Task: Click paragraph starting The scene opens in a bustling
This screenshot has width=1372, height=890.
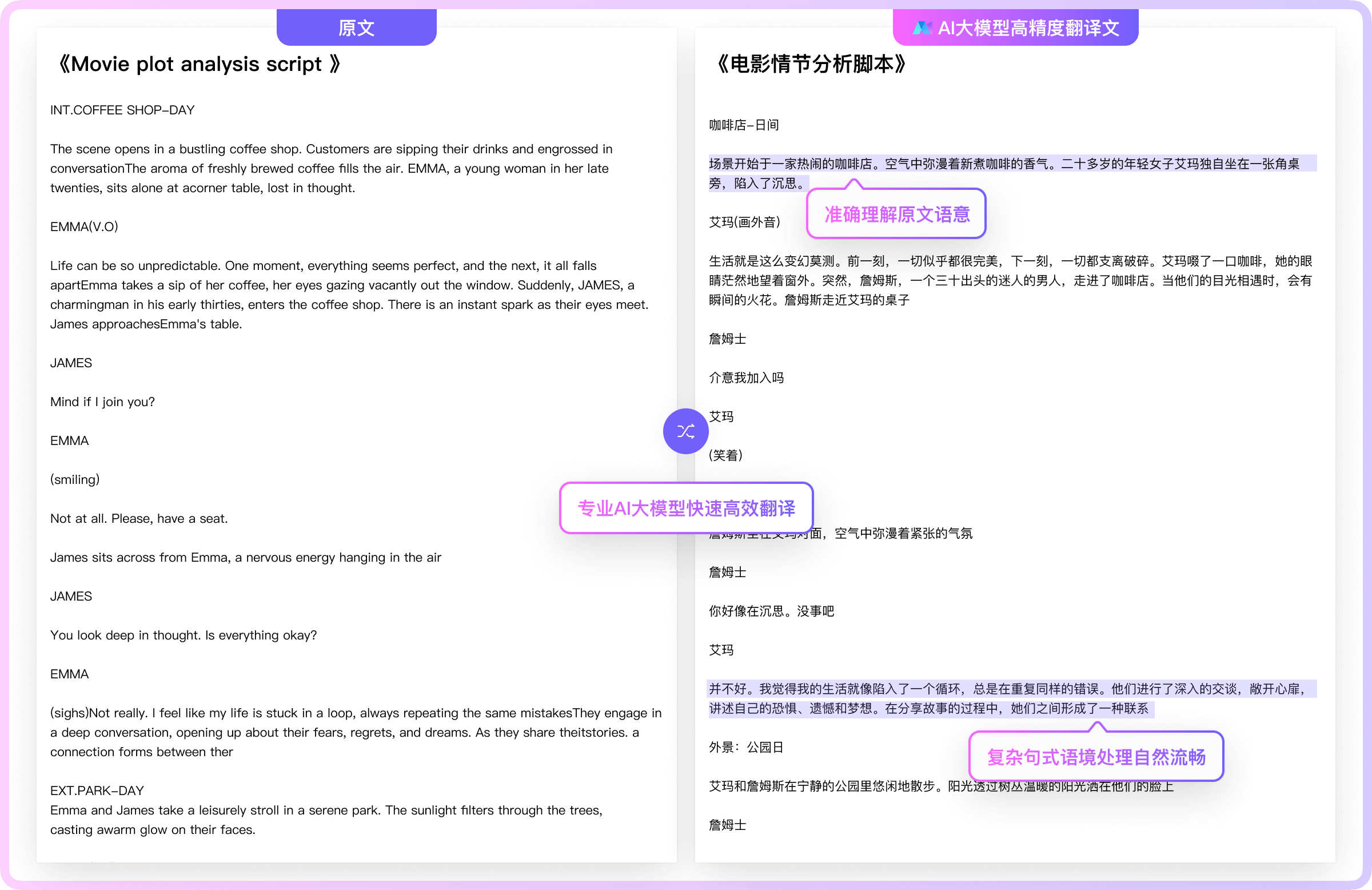Action: coord(332,168)
